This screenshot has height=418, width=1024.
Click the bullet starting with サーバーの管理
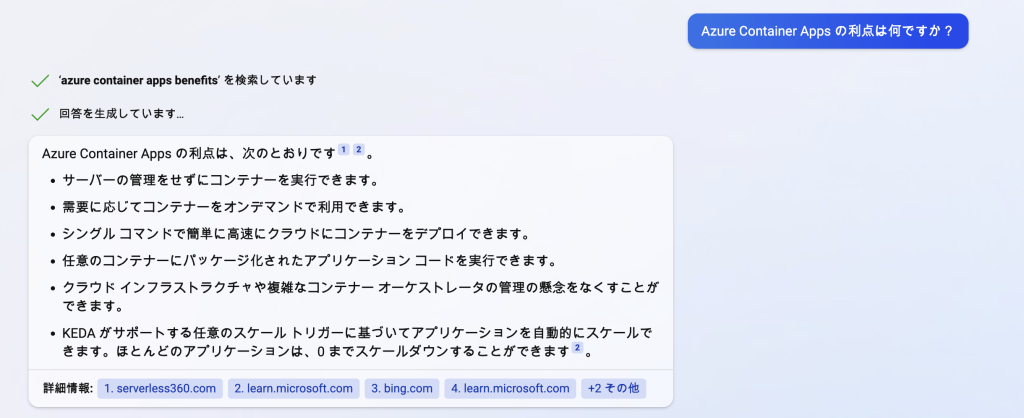tap(221, 180)
